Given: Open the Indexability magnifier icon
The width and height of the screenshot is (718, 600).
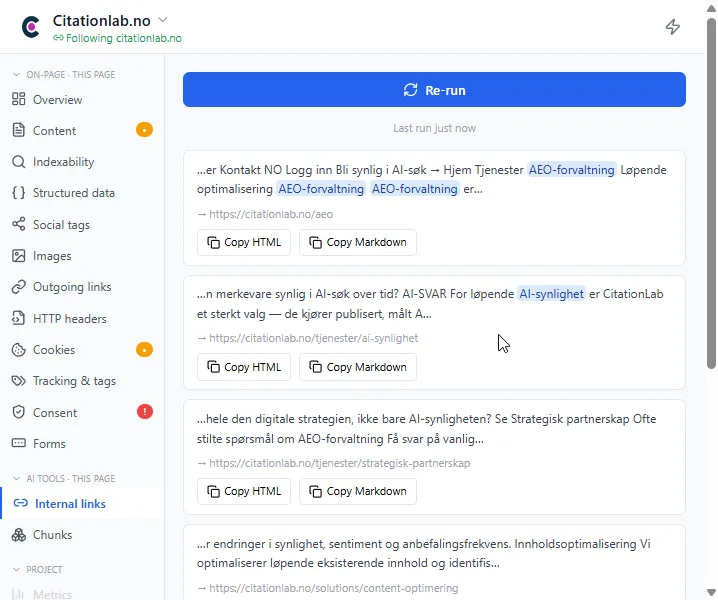Looking at the screenshot, I should pyautogui.click(x=18, y=162).
